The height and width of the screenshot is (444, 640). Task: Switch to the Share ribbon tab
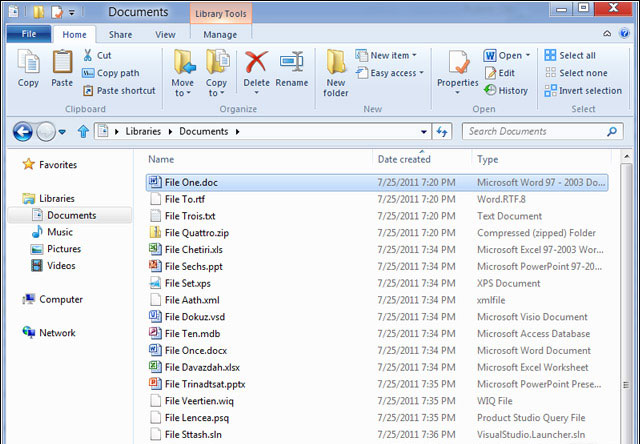(x=120, y=35)
